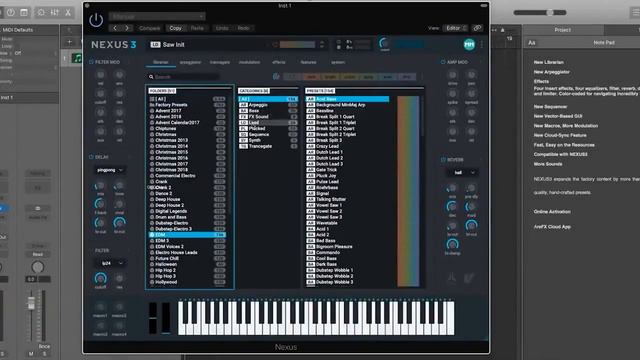The width and height of the screenshot is (640, 360).
Task: Open the delay type pingpong dropdown
Action: coord(110,170)
